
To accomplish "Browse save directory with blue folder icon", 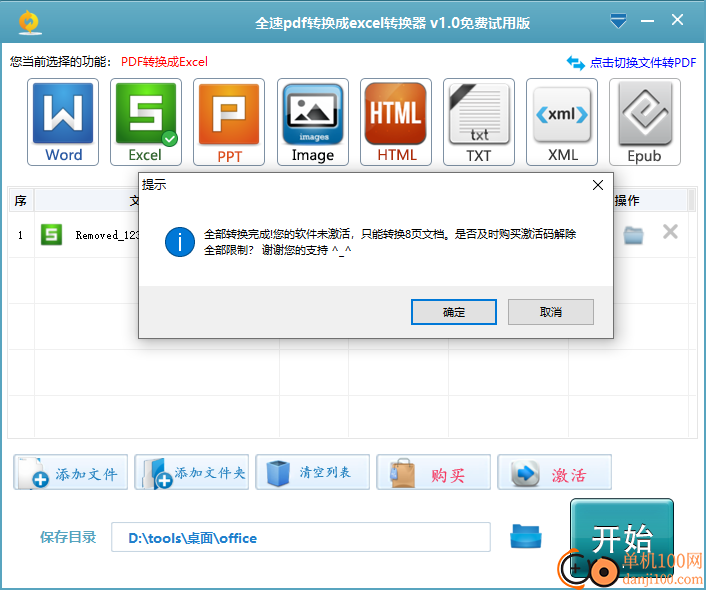I will coord(525,536).
